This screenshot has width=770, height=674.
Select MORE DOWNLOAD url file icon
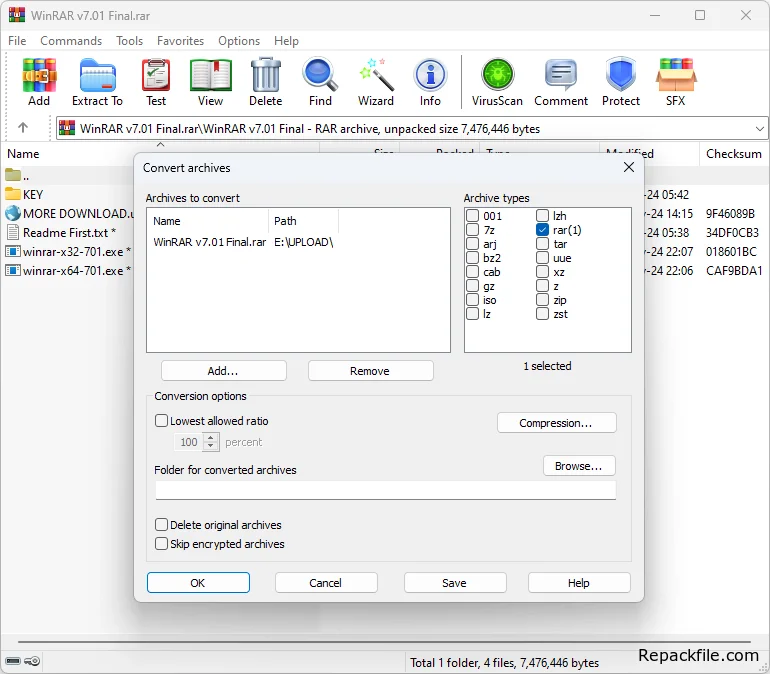tap(13, 213)
